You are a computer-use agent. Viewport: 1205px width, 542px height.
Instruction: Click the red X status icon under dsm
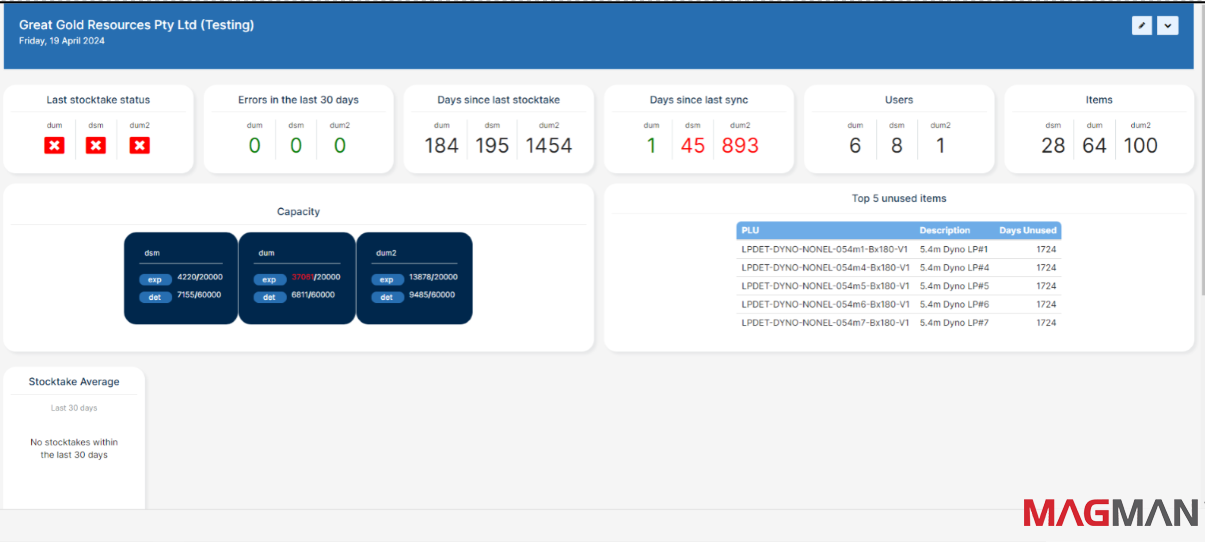coord(96,146)
